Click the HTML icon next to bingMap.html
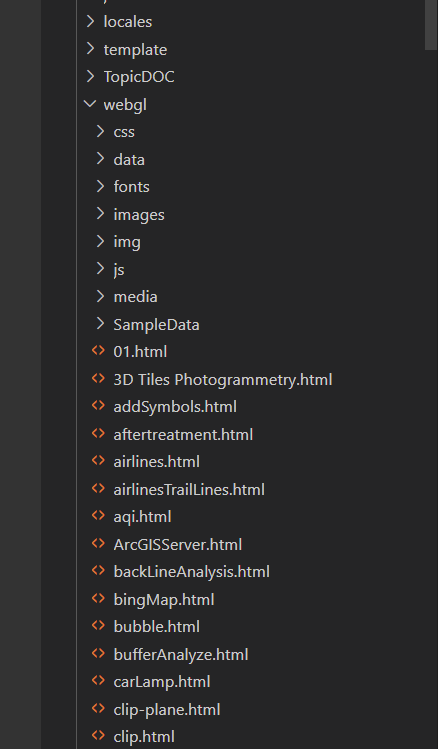This screenshot has height=749, width=438. pos(98,599)
